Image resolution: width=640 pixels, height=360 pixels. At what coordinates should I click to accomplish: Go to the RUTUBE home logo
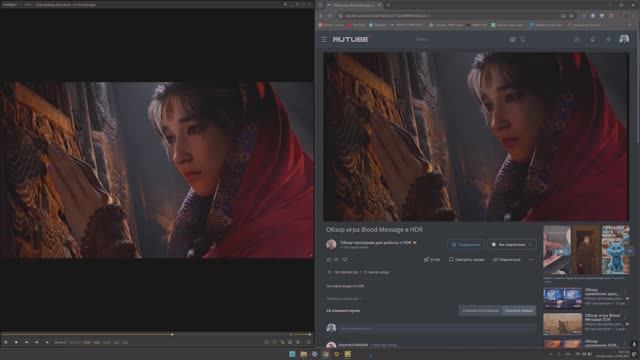(x=350, y=40)
